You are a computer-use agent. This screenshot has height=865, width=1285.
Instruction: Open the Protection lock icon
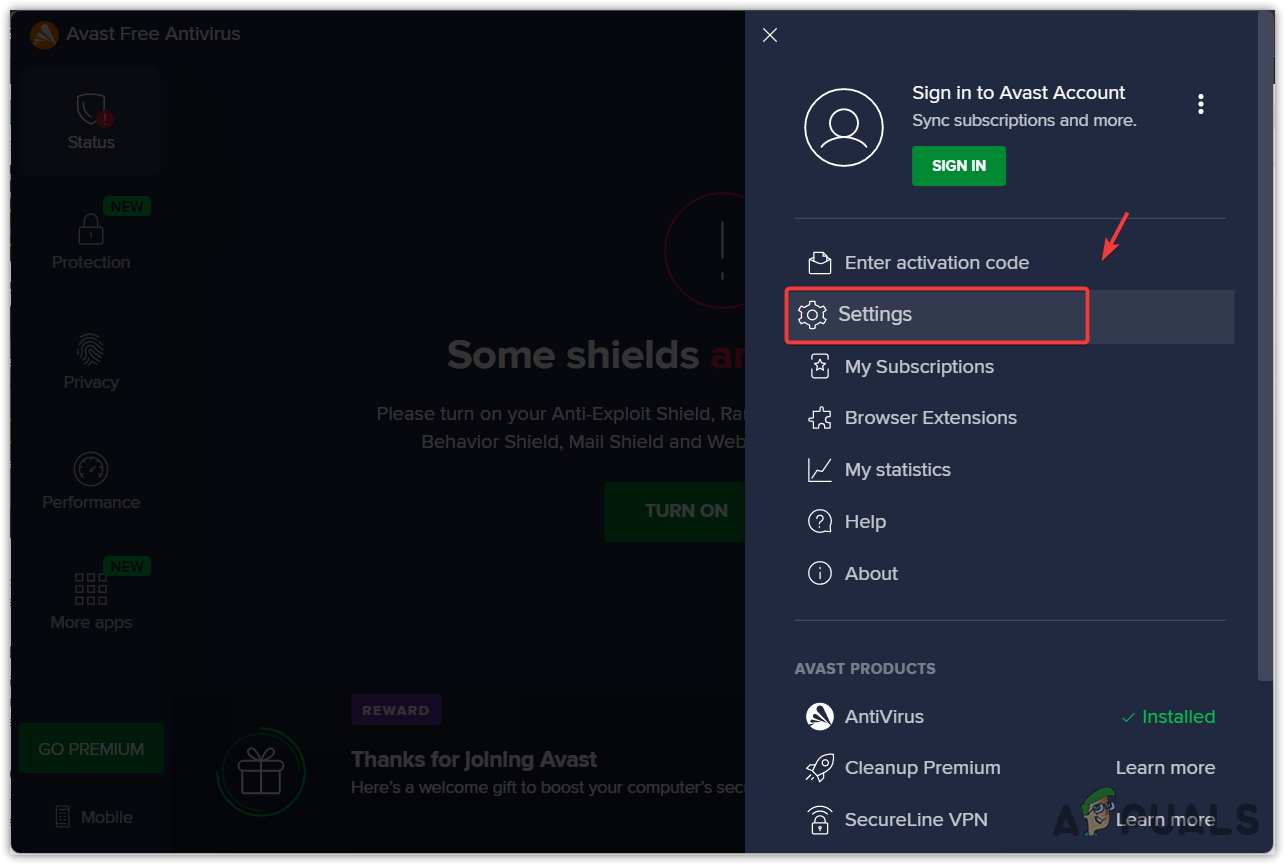click(x=91, y=230)
